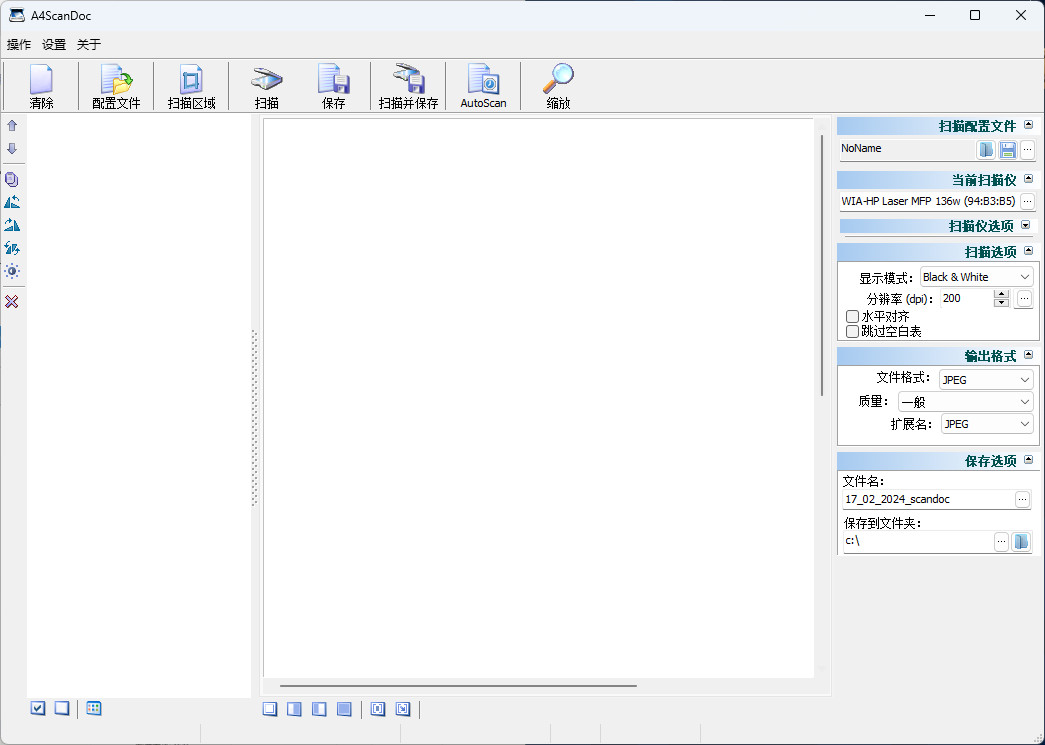Open the 操作 menu

[19, 45]
